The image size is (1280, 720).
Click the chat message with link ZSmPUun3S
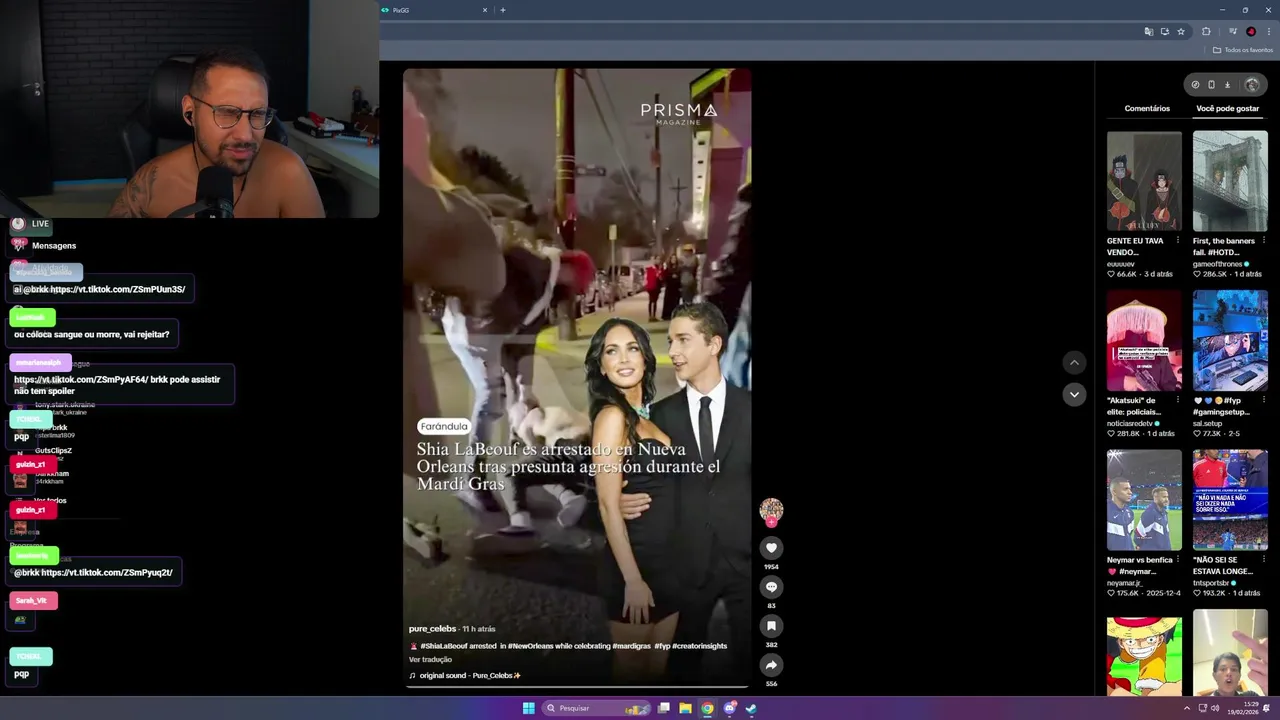tap(100, 289)
